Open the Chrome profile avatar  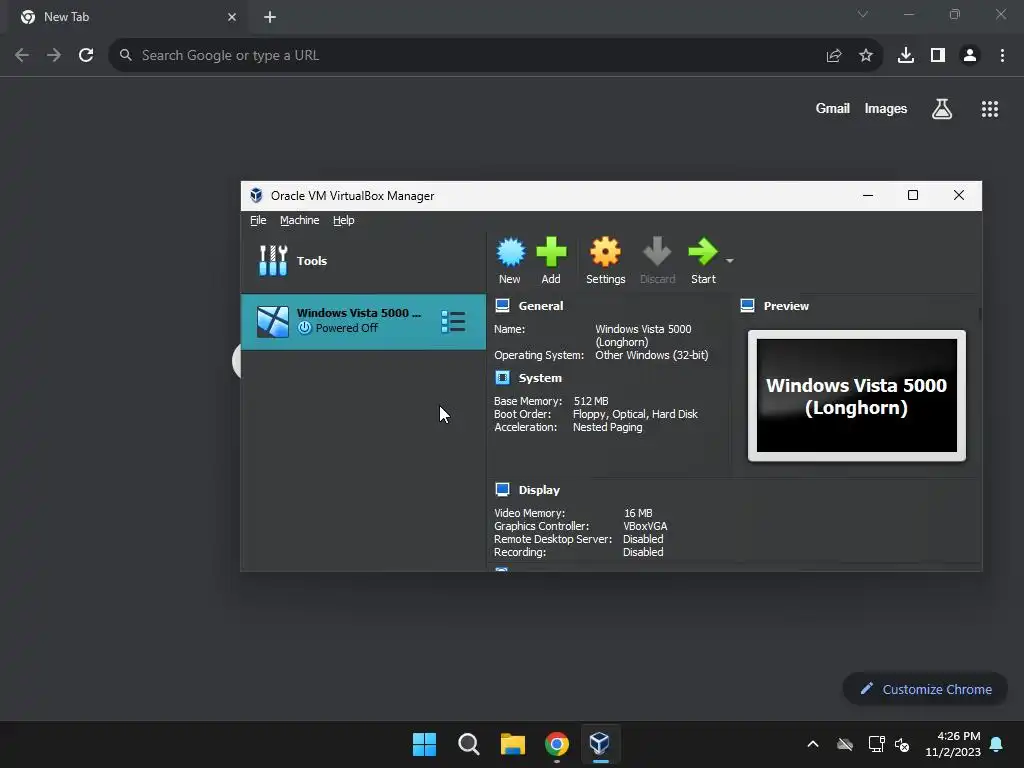tap(970, 55)
